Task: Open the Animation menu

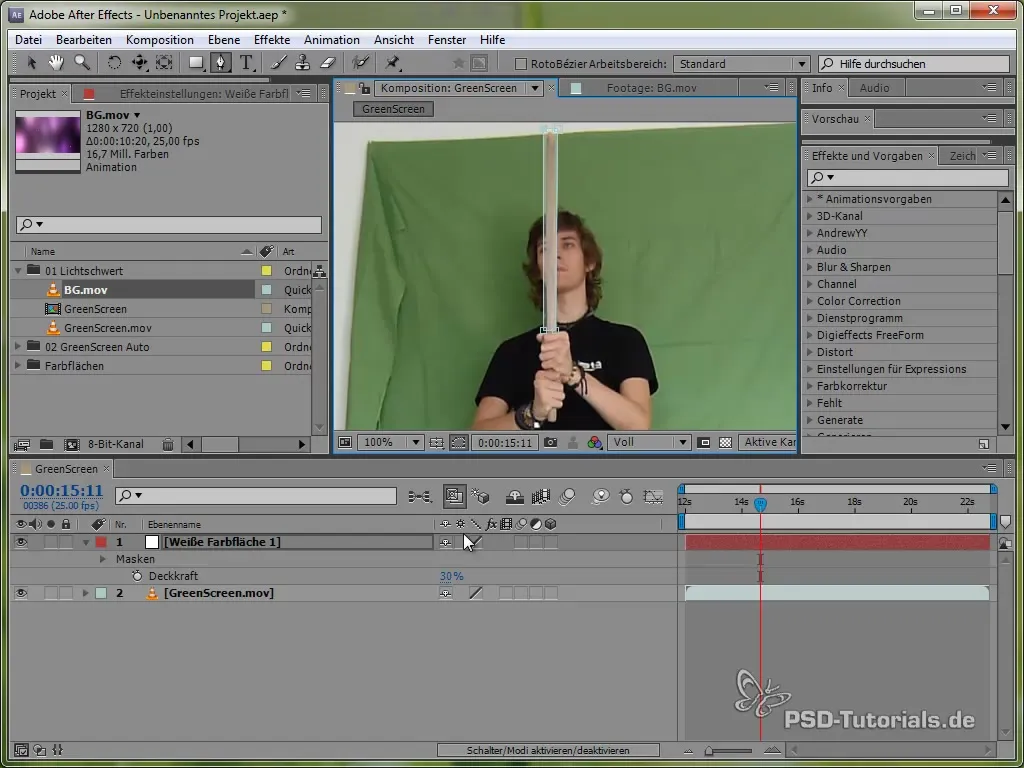Action: tap(332, 40)
